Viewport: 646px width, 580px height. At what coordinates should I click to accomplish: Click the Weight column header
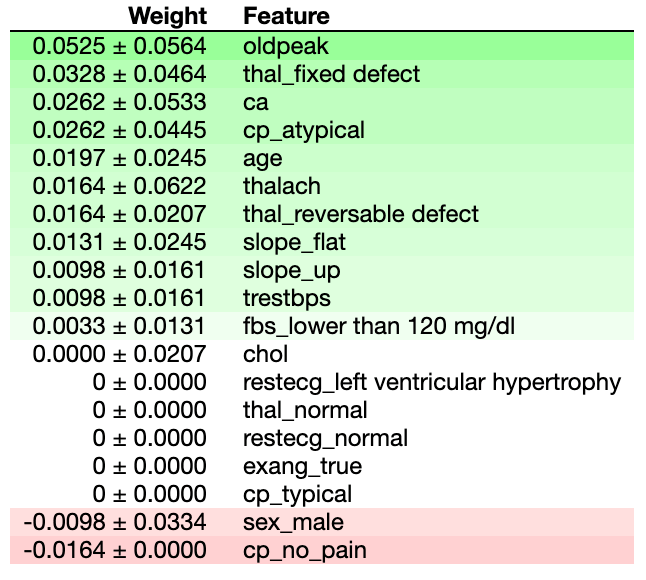(167, 16)
